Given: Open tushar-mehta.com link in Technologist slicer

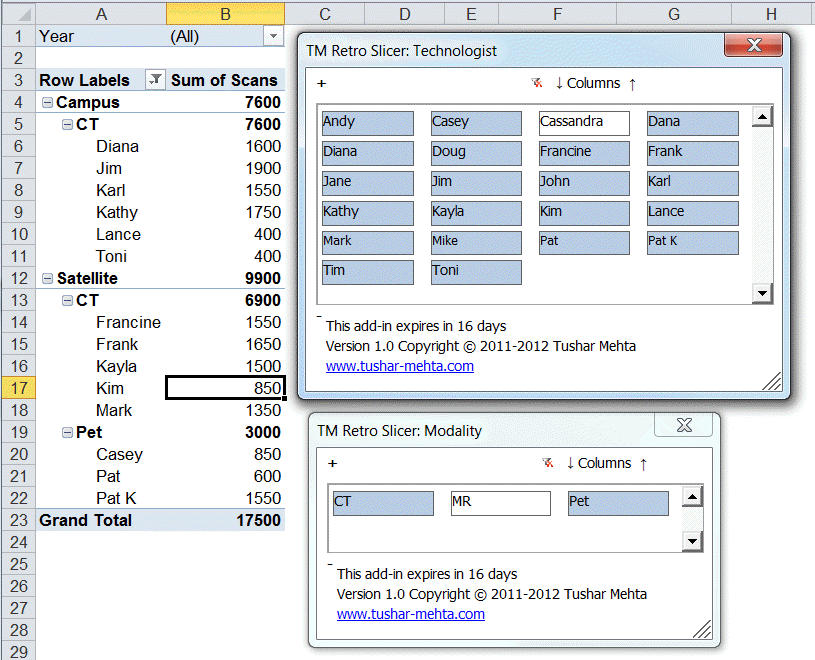Looking at the screenshot, I should click(x=400, y=366).
